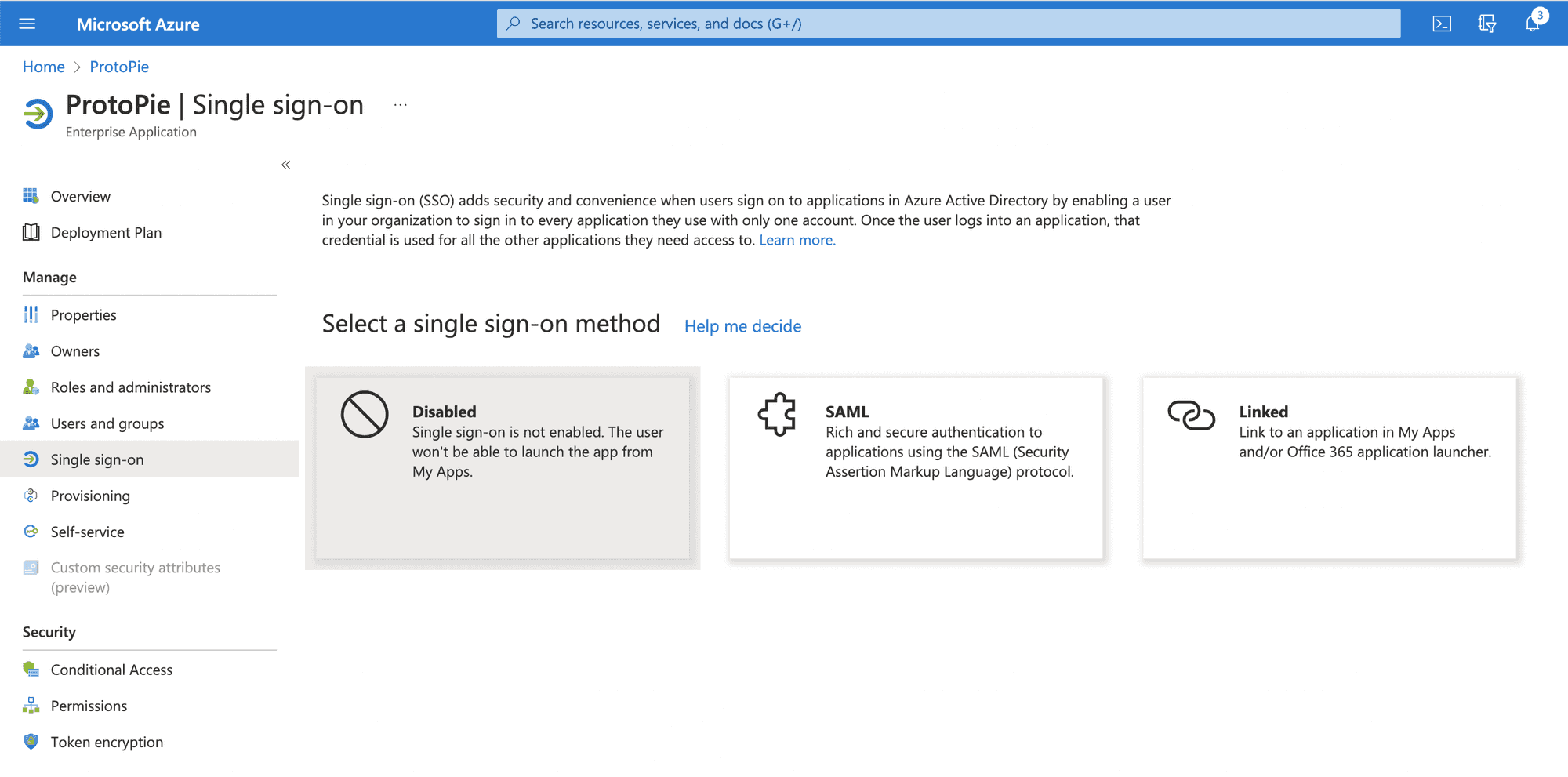Screen dimensions: 1568x777
Task: Open Users and groups under Manage
Action: [x=107, y=423]
